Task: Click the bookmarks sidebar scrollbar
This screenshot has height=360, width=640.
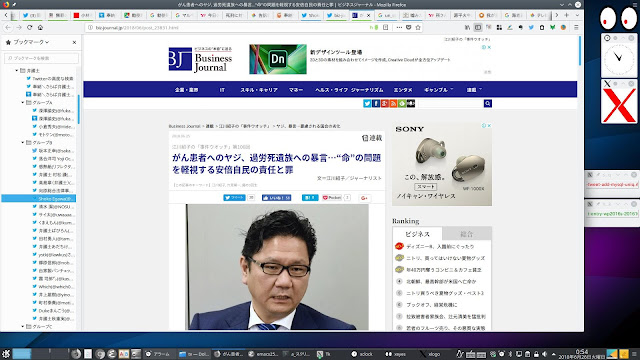Action: tap(78, 109)
